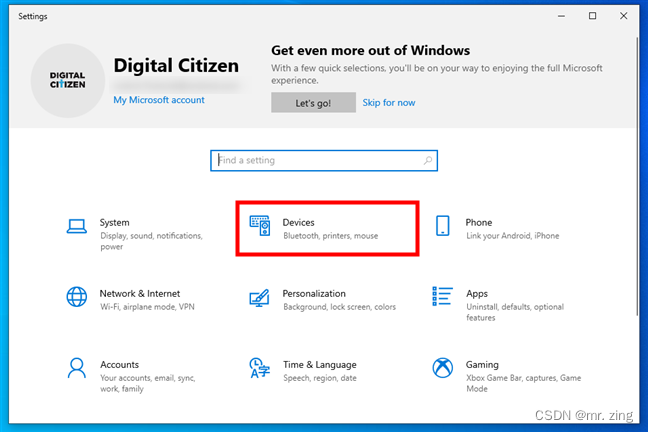Click the System laptop icon
Viewport: 648px width, 432px height.
pyautogui.click(x=77, y=226)
